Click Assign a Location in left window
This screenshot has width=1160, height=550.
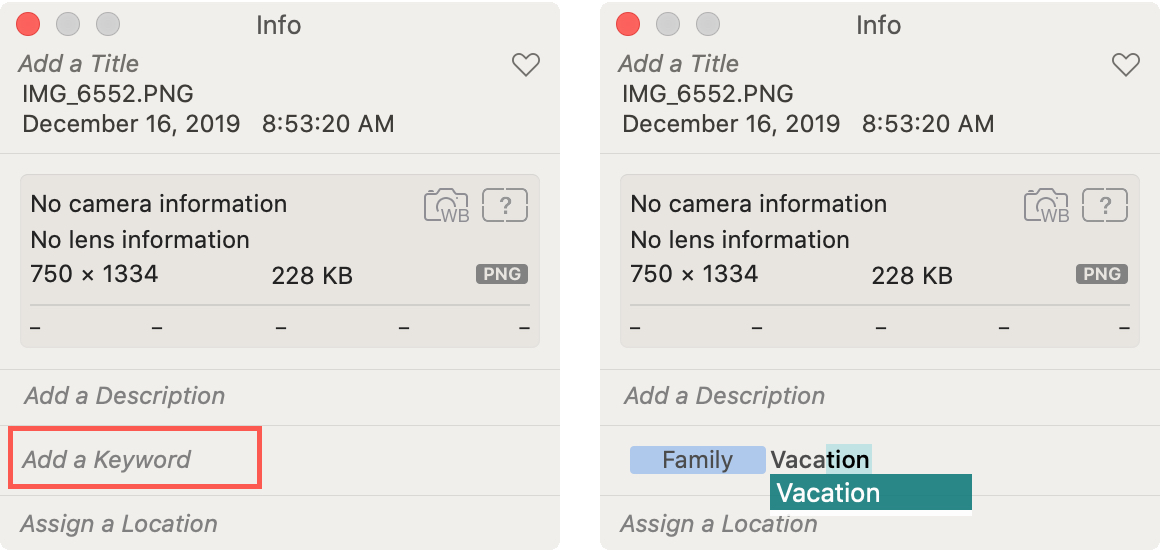pos(118,524)
